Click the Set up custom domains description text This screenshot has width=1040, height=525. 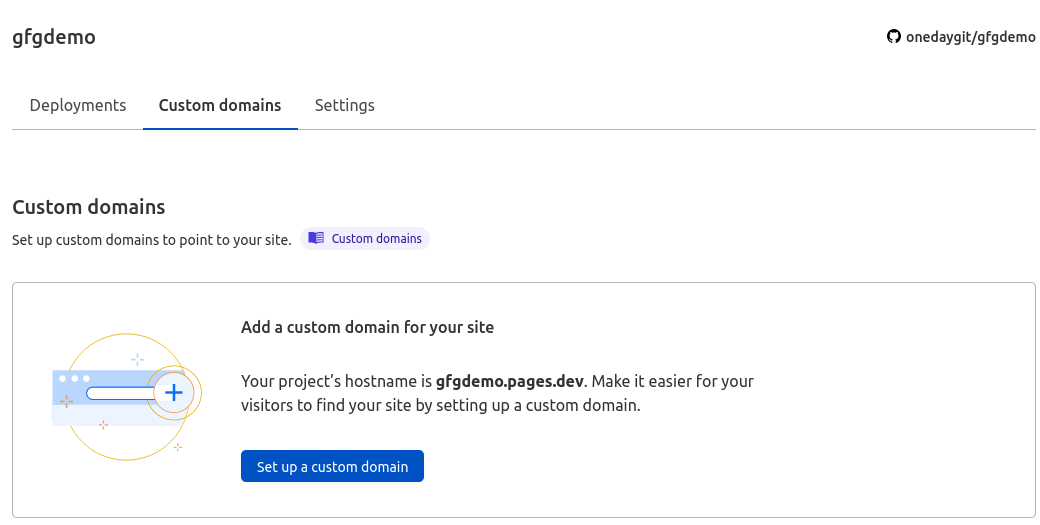[x=152, y=240]
